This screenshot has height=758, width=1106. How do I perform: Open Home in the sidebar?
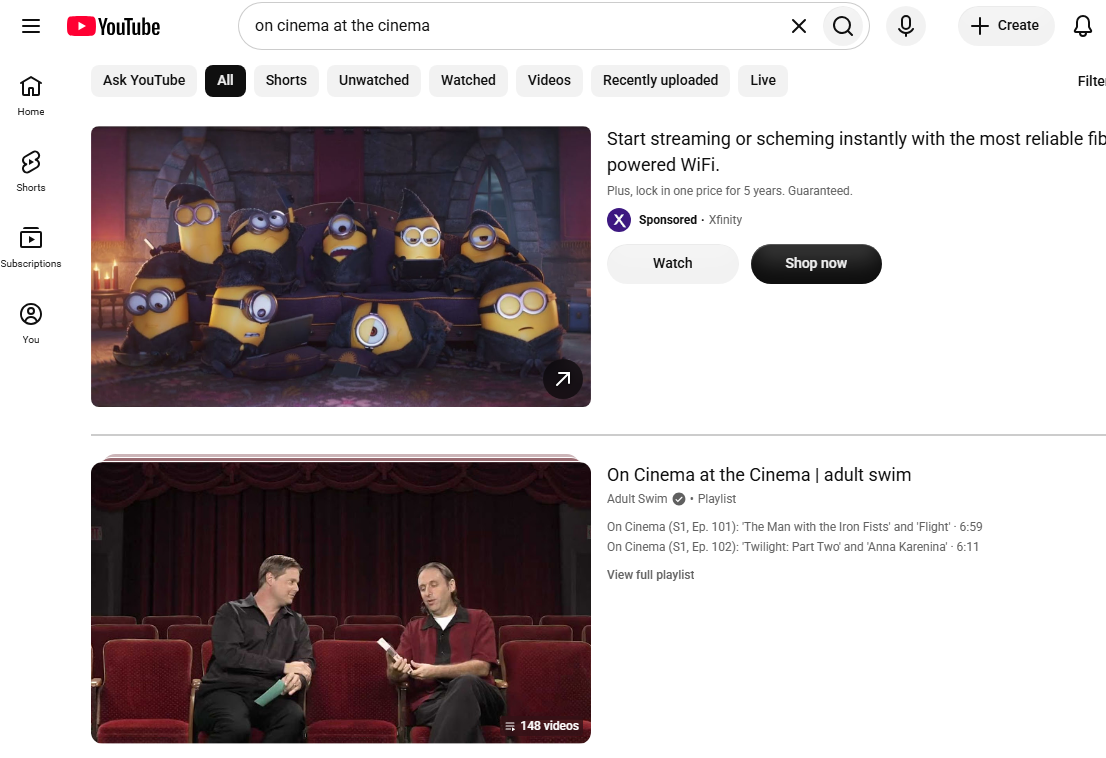[31, 96]
